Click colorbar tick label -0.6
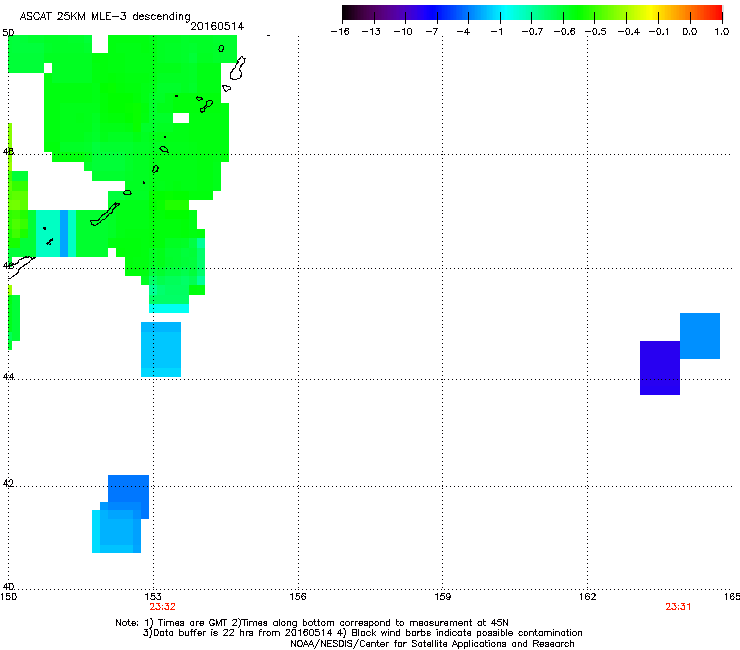The height and width of the screenshot is (650, 740). [x=564, y=32]
